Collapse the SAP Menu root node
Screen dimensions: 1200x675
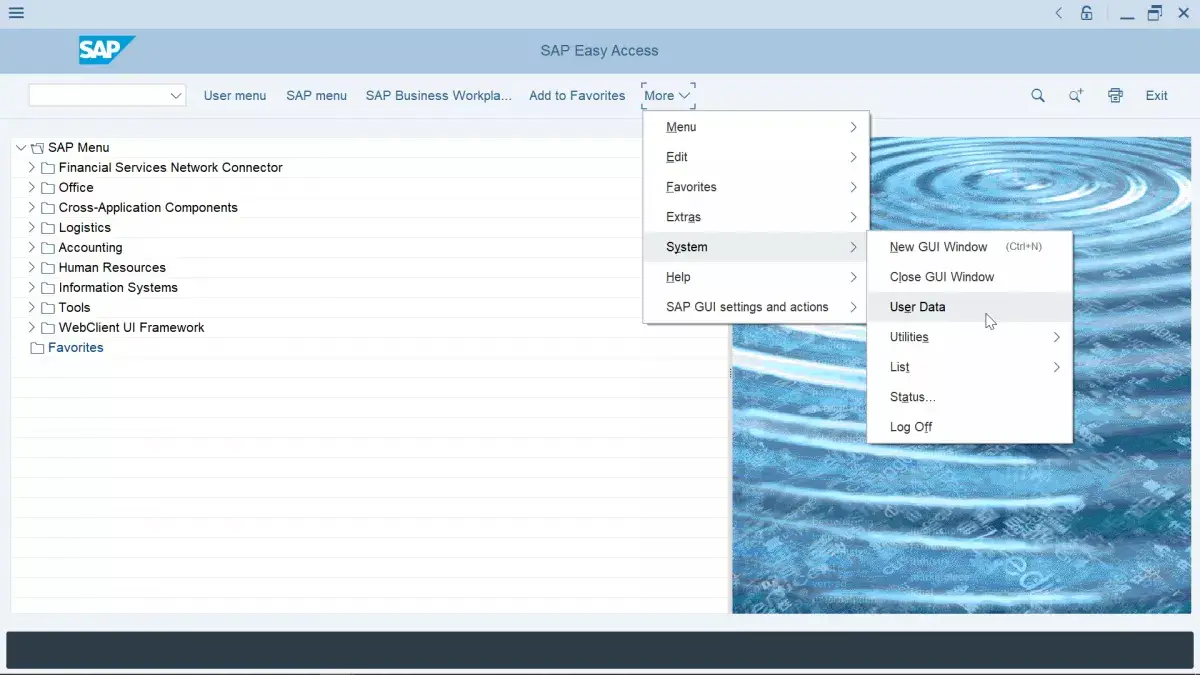coord(21,148)
